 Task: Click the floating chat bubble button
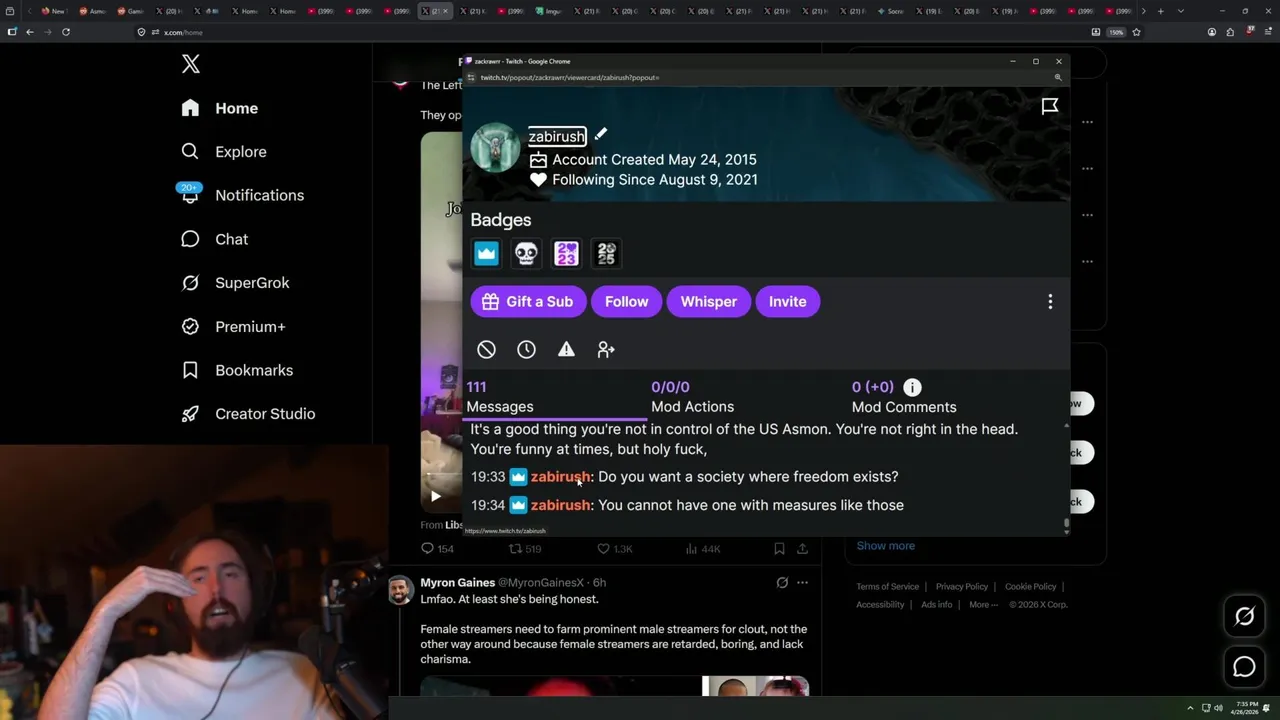(x=1244, y=667)
